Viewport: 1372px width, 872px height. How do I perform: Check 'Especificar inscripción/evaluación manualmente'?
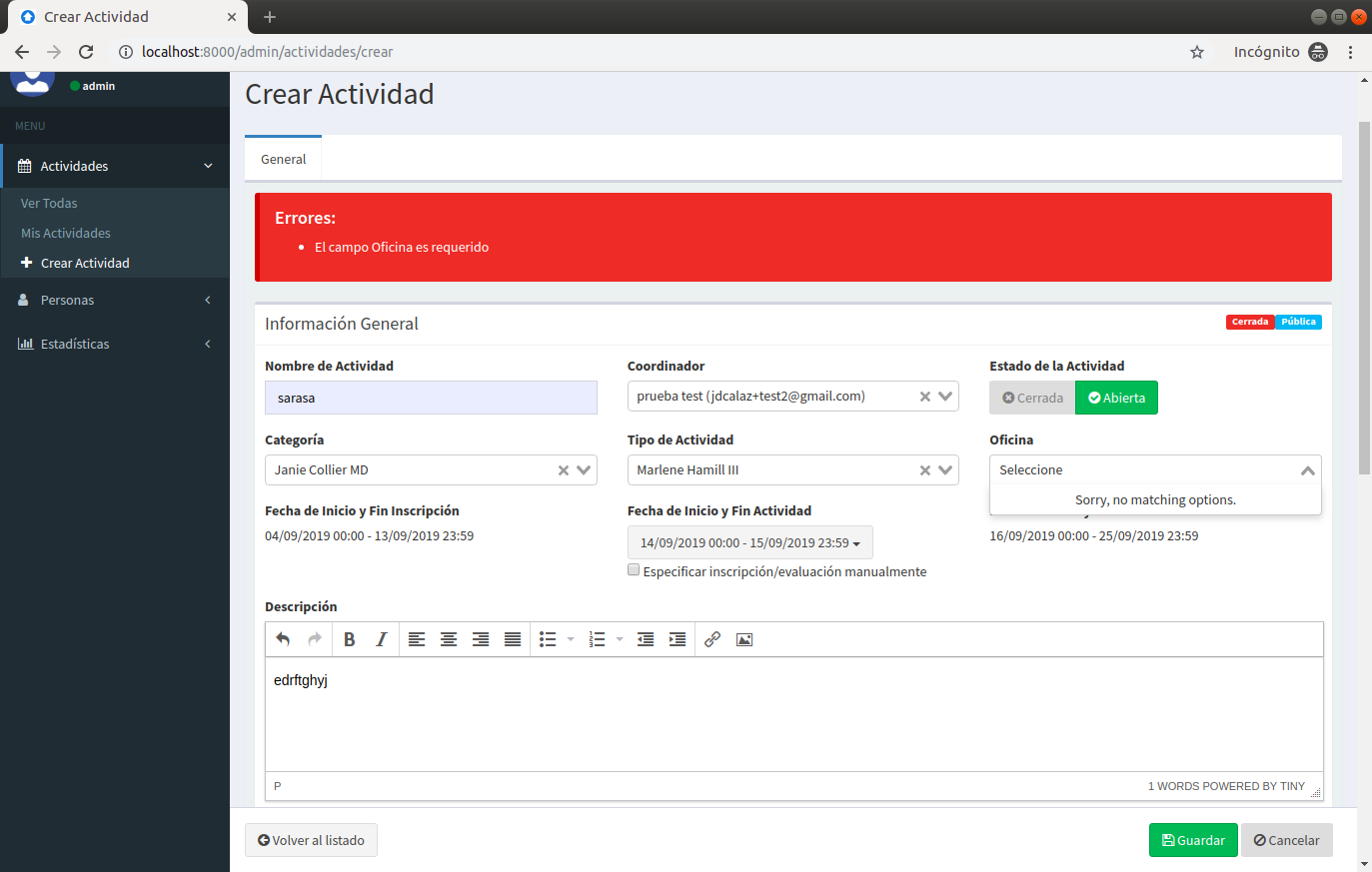pos(634,569)
